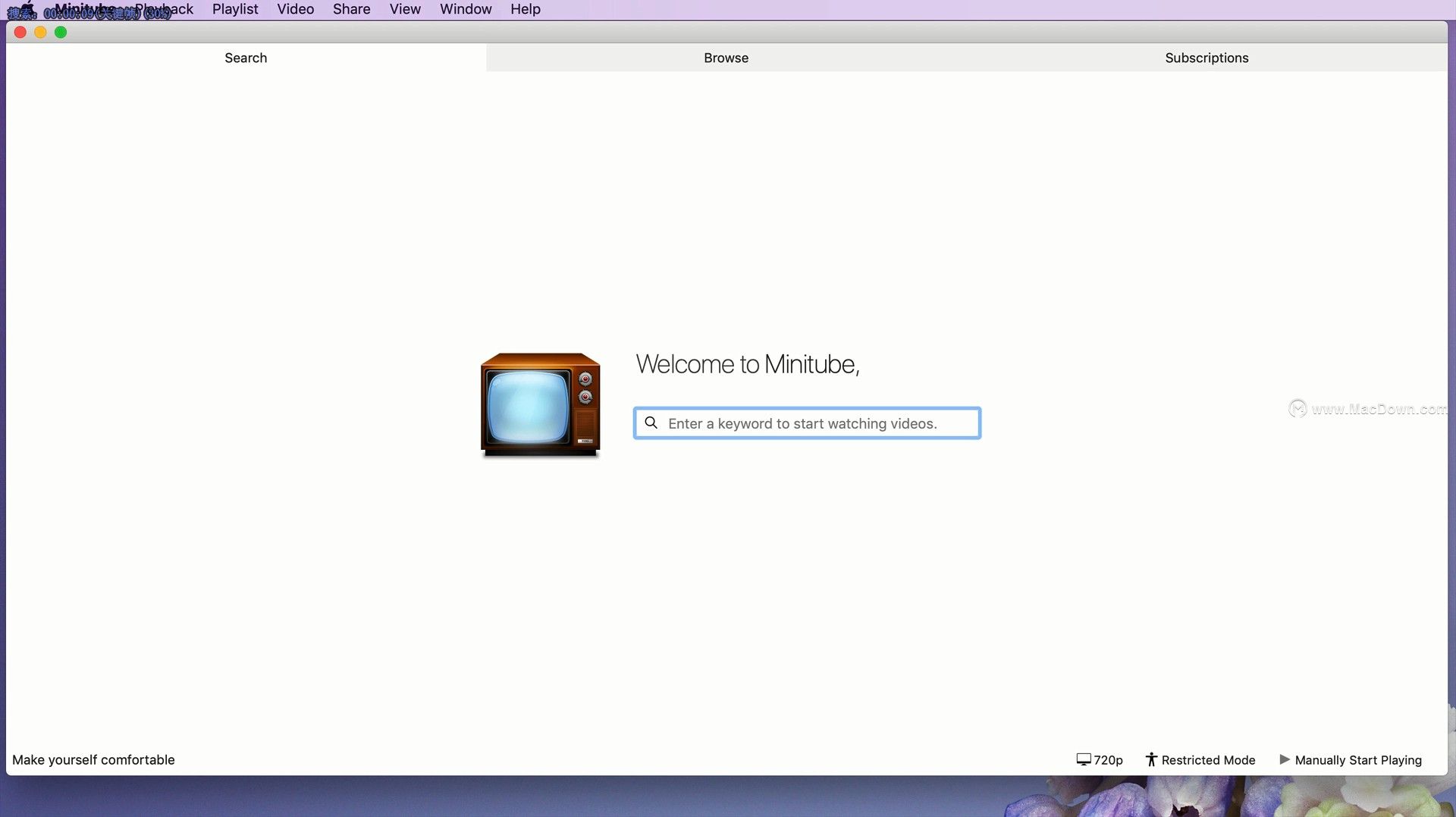Image resolution: width=1456 pixels, height=817 pixels.
Task: Click the Restricted Mode person icon
Action: pos(1151,759)
